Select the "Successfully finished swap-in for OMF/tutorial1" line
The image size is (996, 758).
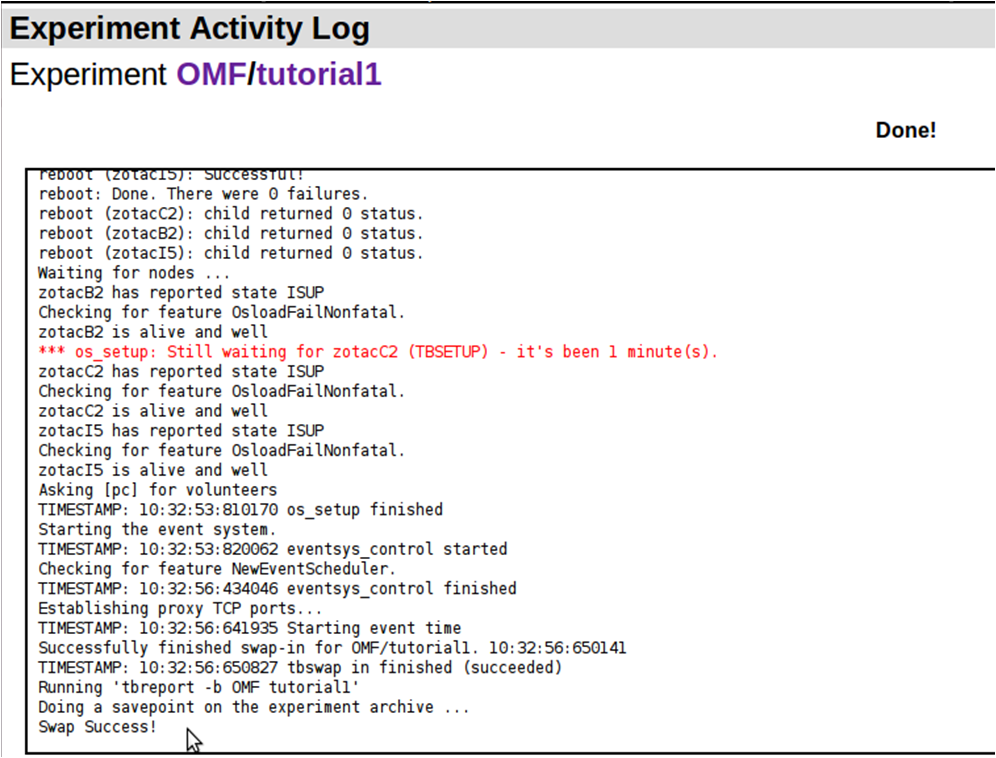tap(332, 647)
